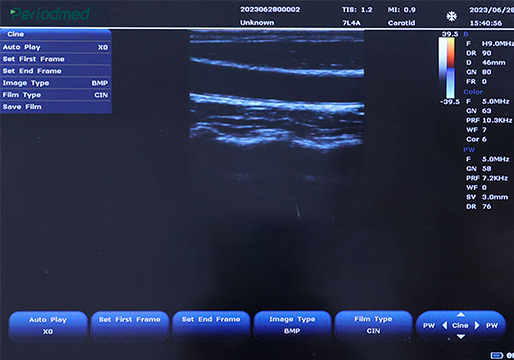This screenshot has width=514, height=360.
Task: Tap the bottom Set End Frame button
Action: [211, 326]
